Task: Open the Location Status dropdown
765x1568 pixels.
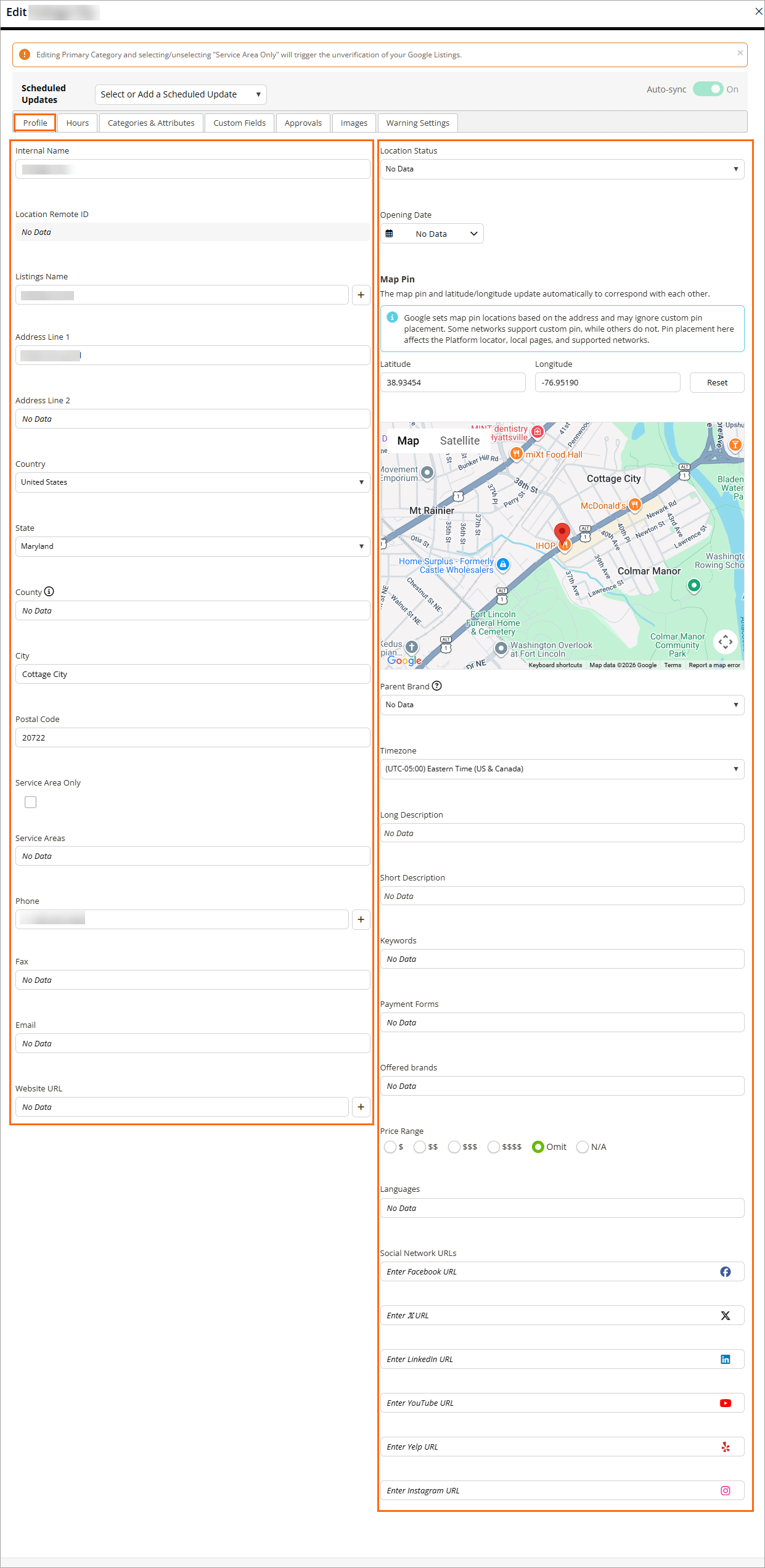Action: pyautogui.click(x=562, y=169)
